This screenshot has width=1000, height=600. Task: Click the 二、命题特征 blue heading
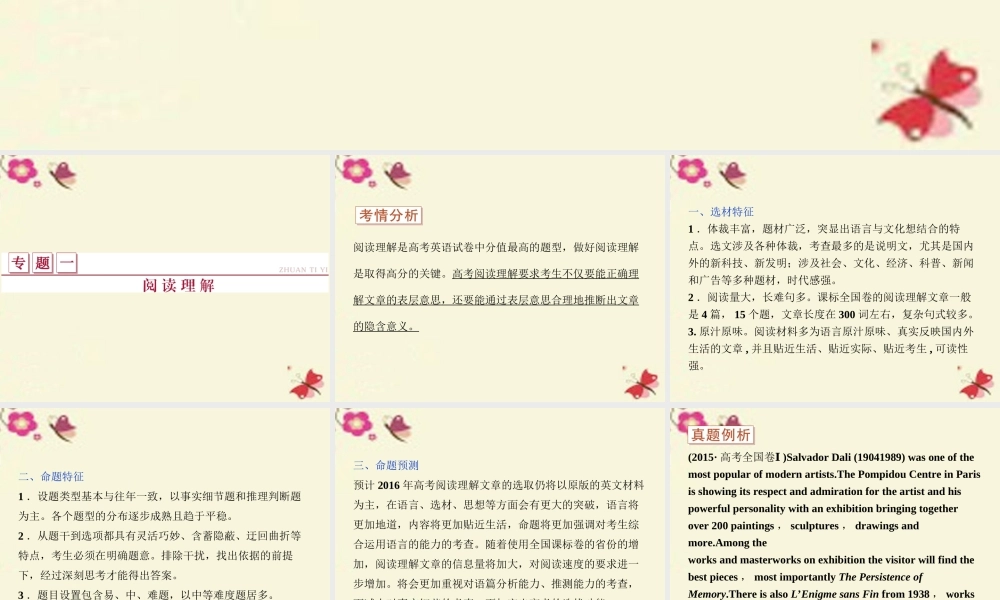tap(51, 476)
